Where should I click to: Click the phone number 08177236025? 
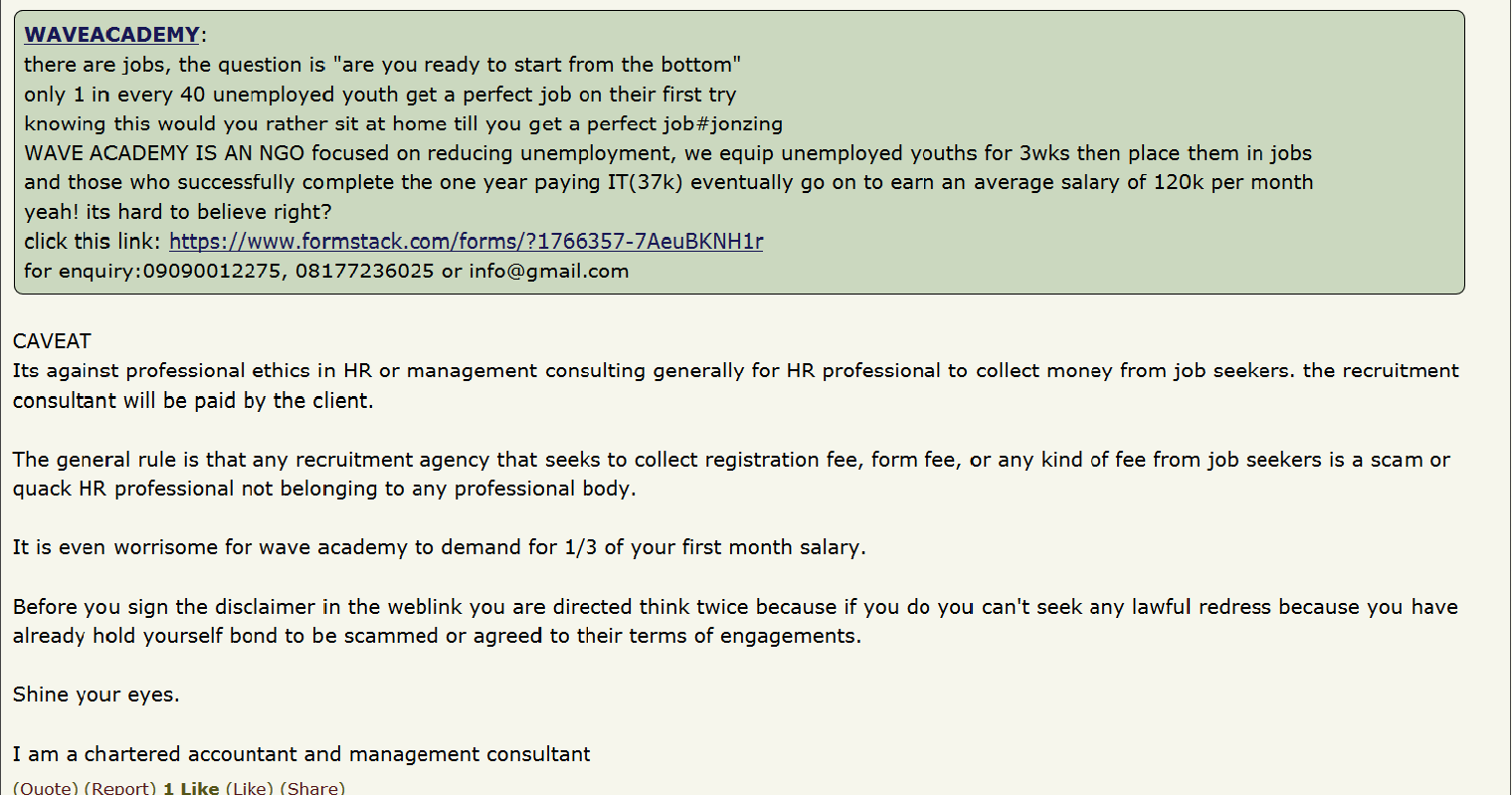coord(364,272)
